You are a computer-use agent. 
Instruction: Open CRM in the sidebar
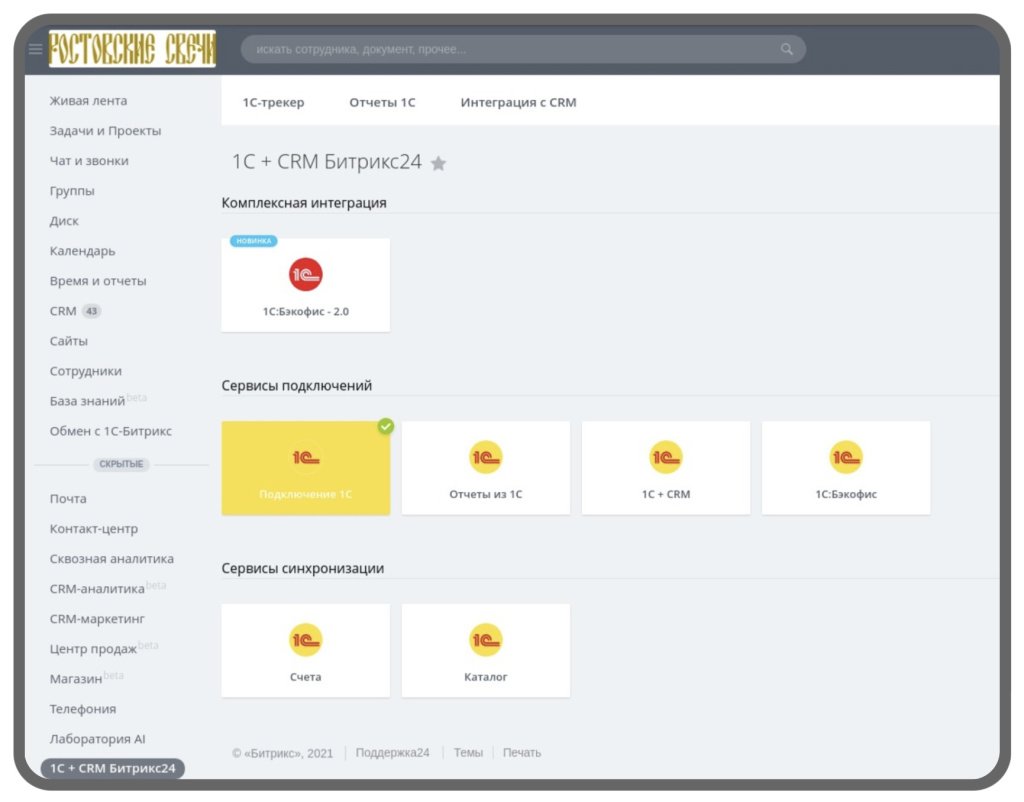point(63,311)
